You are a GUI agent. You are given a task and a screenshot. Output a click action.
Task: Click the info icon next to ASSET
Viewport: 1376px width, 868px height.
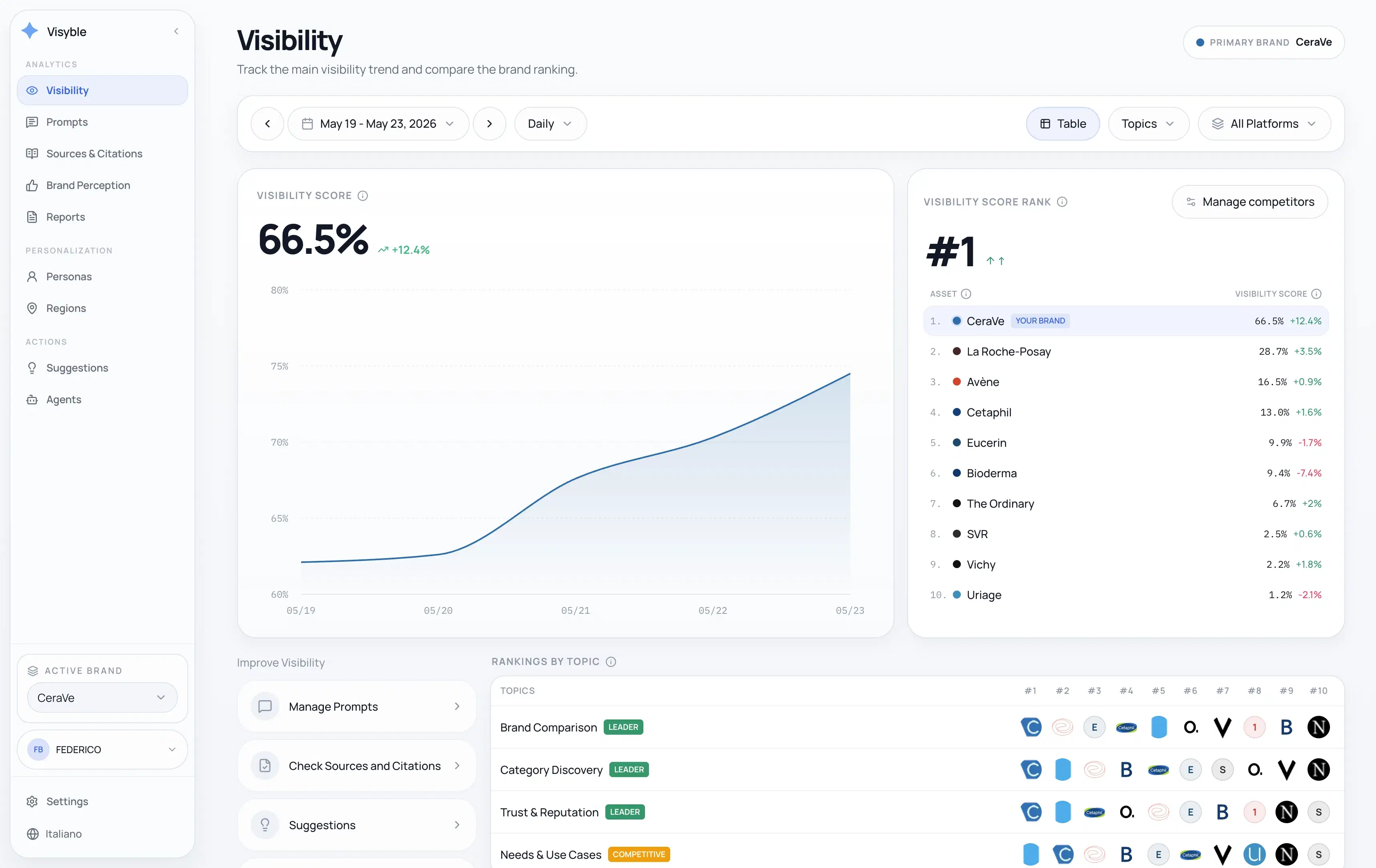pos(966,294)
